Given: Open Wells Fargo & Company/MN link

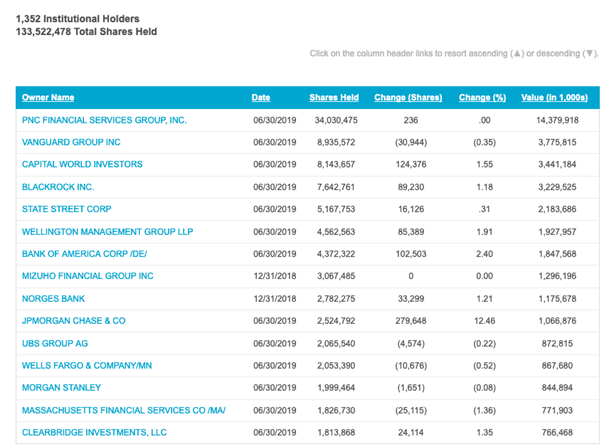Looking at the screenshot, I should tap(86, 366).
